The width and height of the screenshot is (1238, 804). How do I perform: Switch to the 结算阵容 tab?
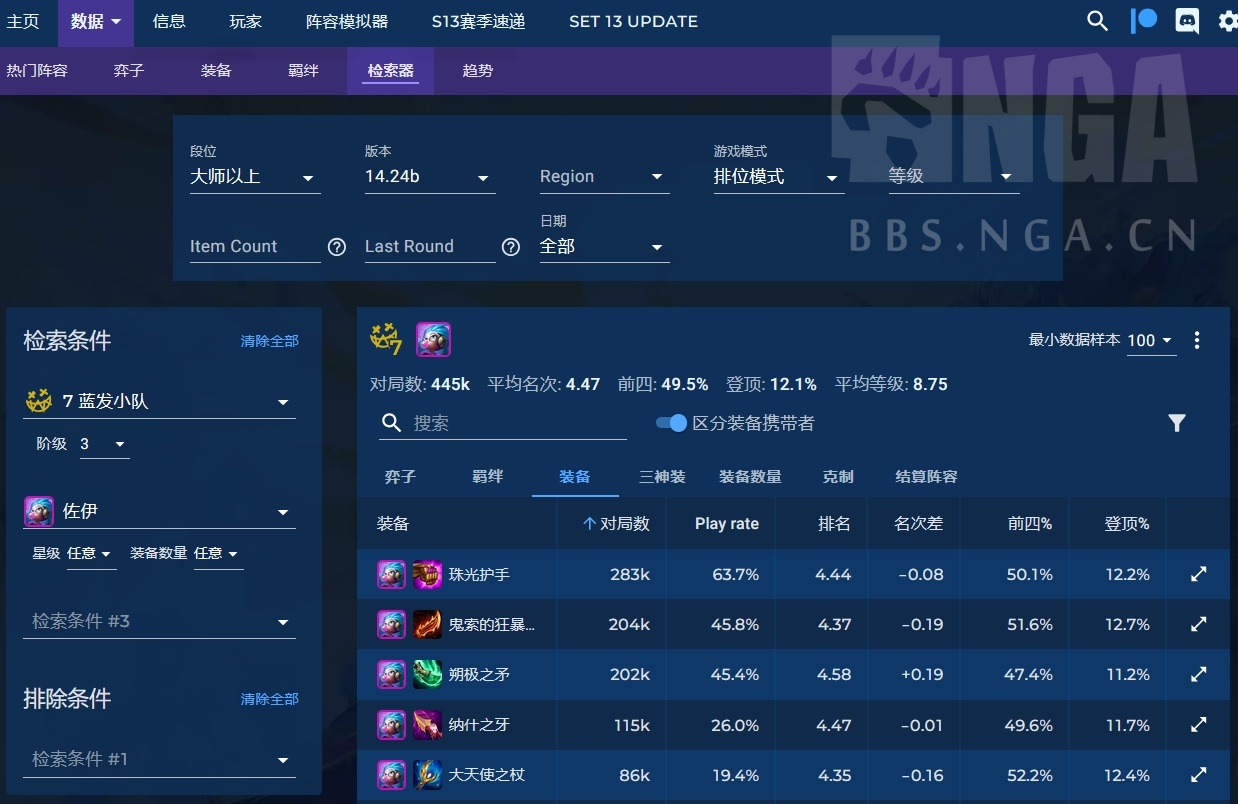click(x=926, y=477)
